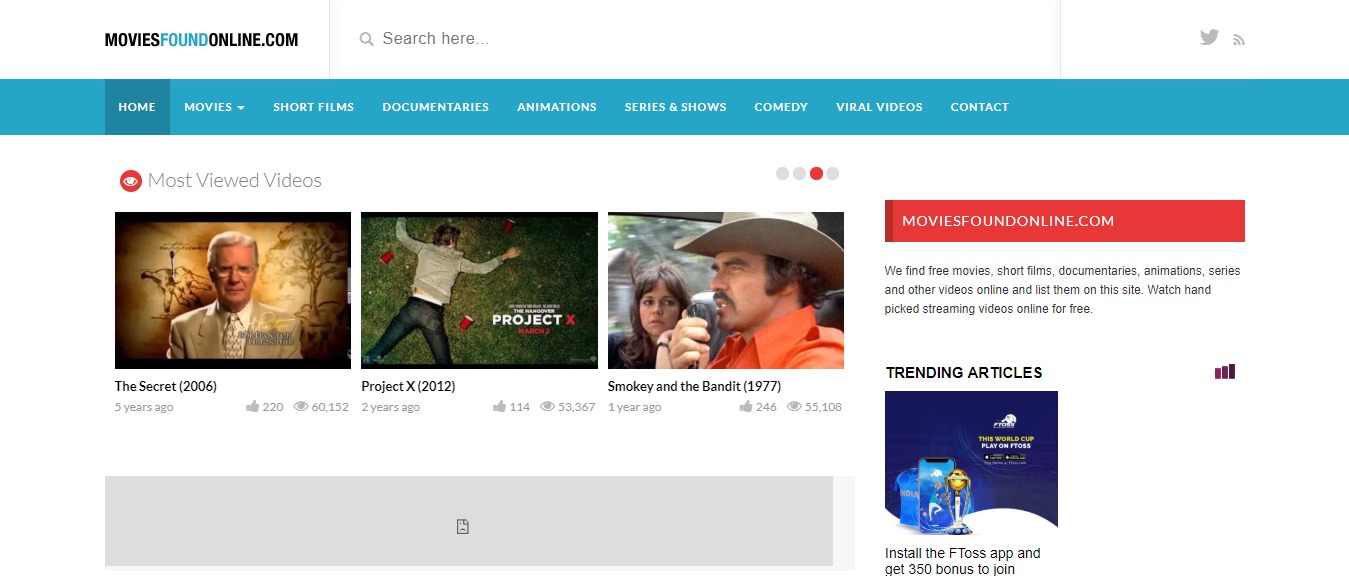Open Series & Shows section
This screenshot has height=576, width=1349.
tap(676, 107)
